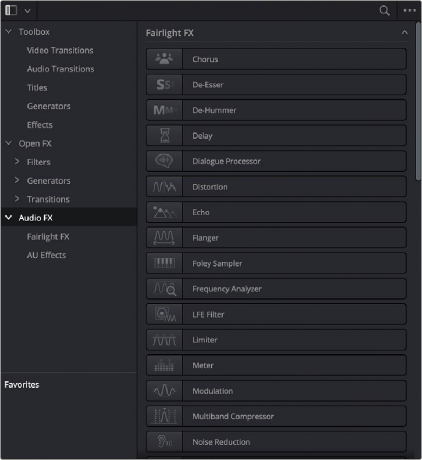422x460 pixels.
Task: Click the effects list vertical scrollbar
Action: 418,102
